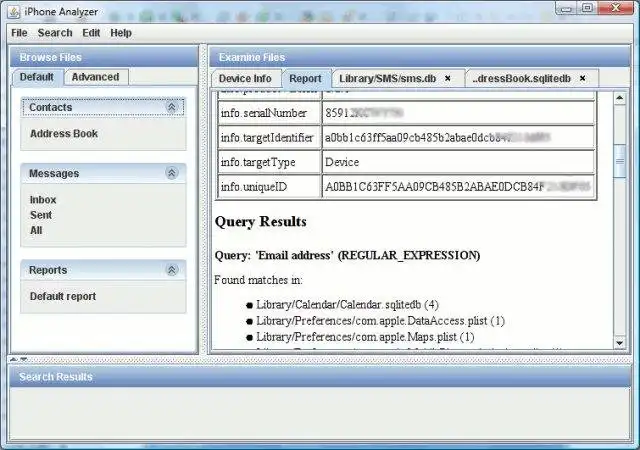Switch to the Advanced browse tab

click(x=96, y=77)
